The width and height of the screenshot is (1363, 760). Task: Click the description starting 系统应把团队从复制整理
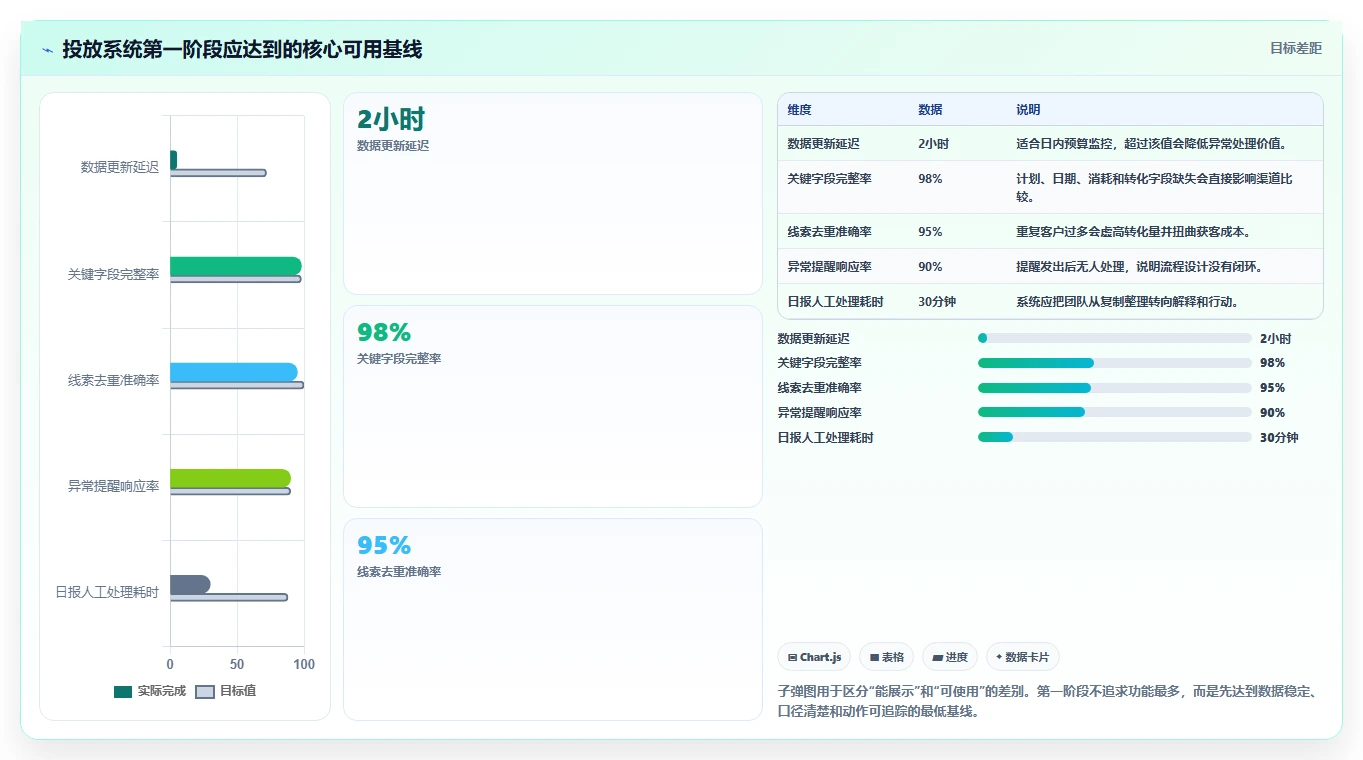(1127, 301)
